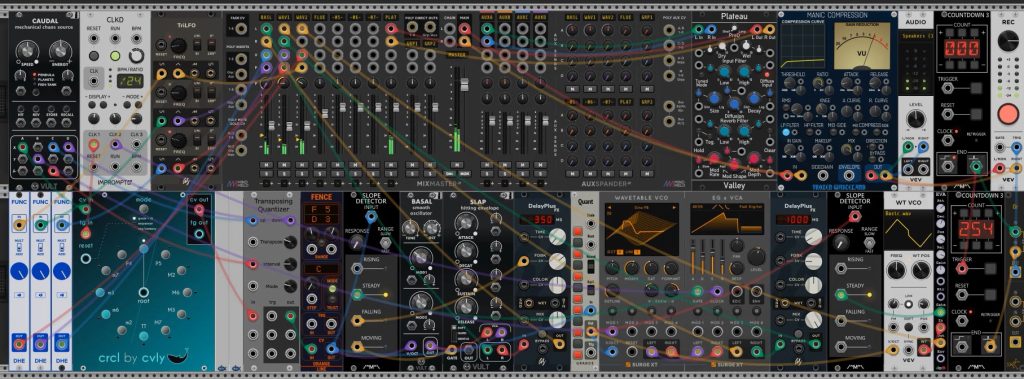Viewport: 1024px width, 379px height.
Task: Solo the WAV1 track in MixMaster
Action: [284, 174]
